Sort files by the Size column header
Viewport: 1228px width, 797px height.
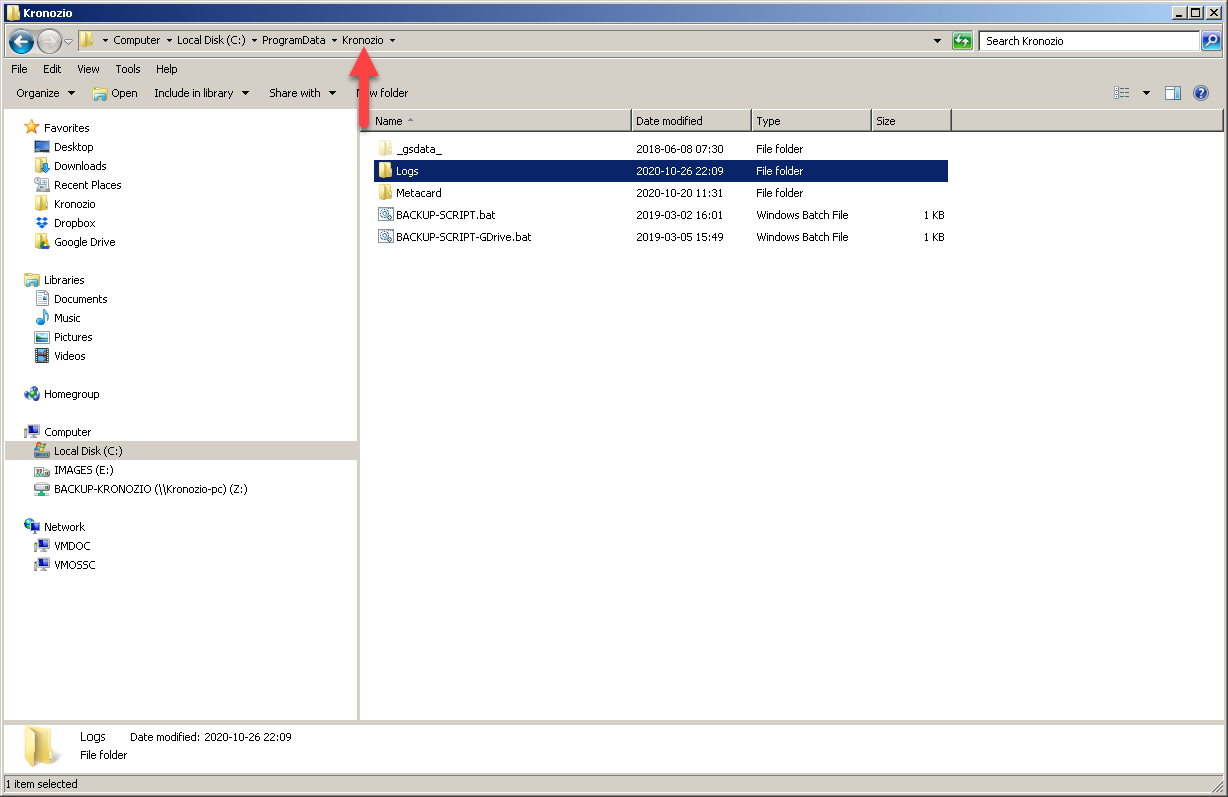click(911, 121)
